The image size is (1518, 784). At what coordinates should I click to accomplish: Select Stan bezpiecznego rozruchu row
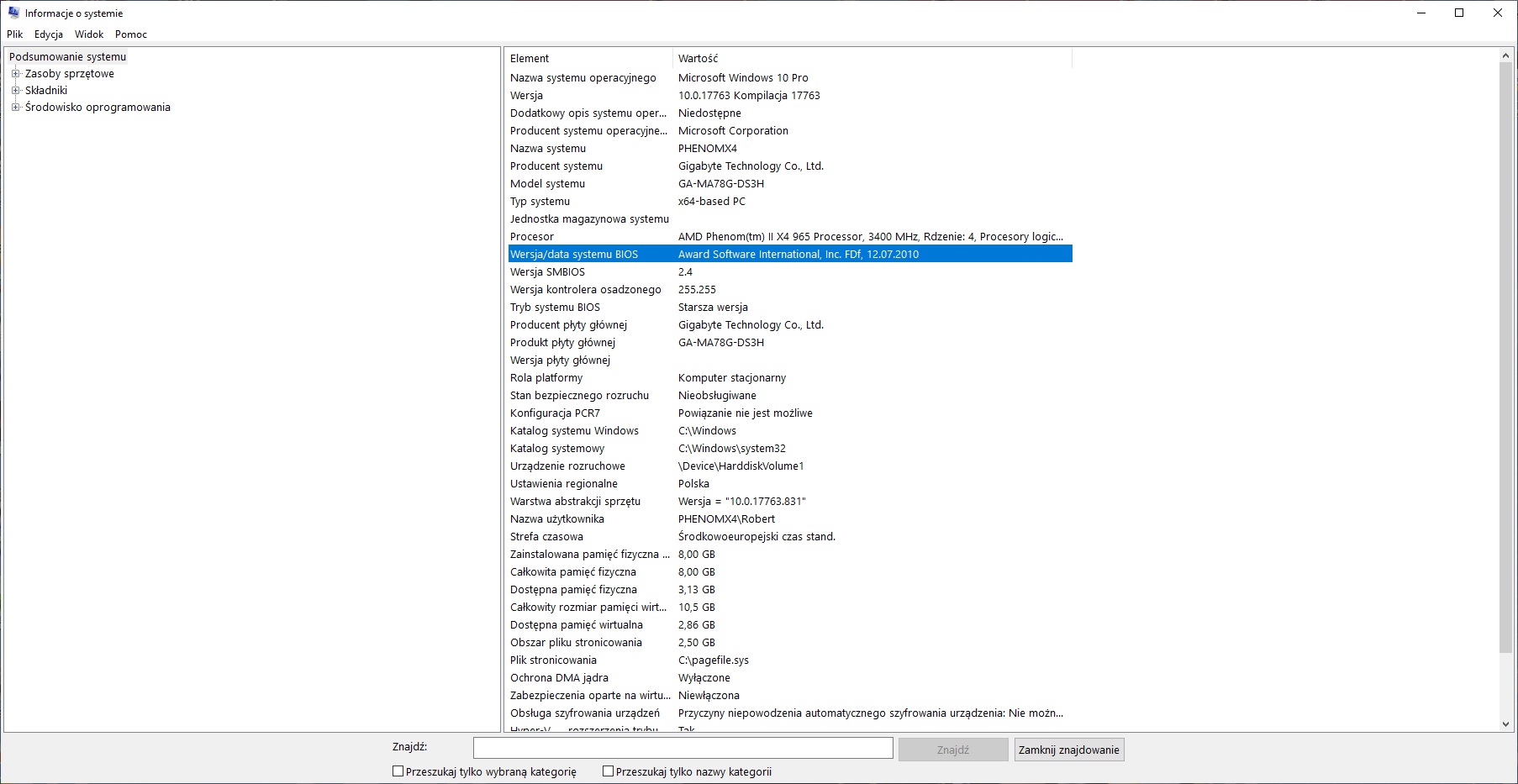[790, 396]
